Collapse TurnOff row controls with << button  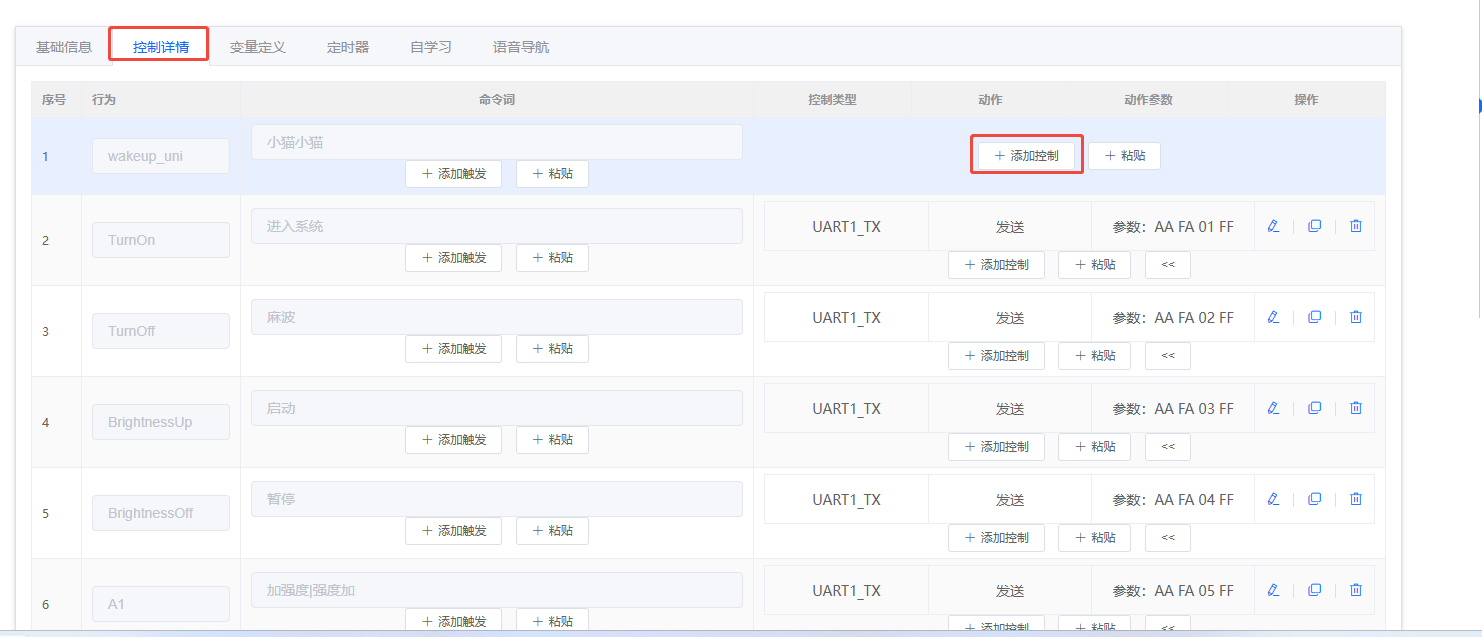(1167, 356)
